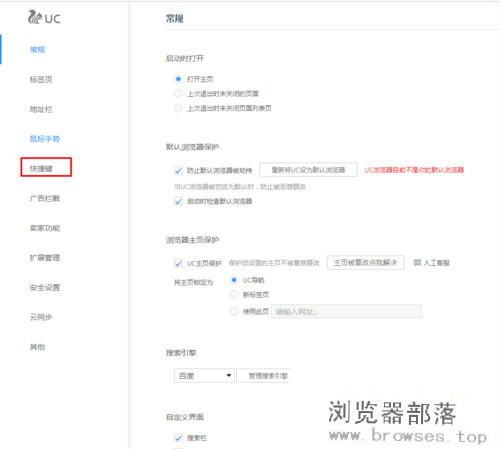The width and height of the screenshot is (500, 449).
Task: Open the 人工客服 link
Action: (436, 263)
